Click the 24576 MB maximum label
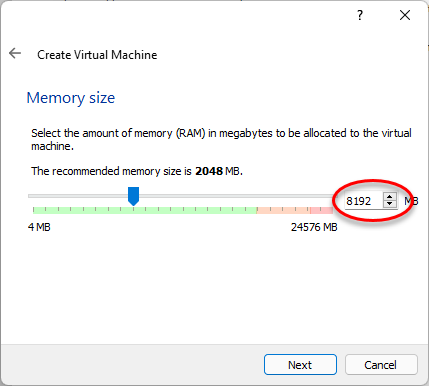The image size is (429, 386). (x=314, y=227)
